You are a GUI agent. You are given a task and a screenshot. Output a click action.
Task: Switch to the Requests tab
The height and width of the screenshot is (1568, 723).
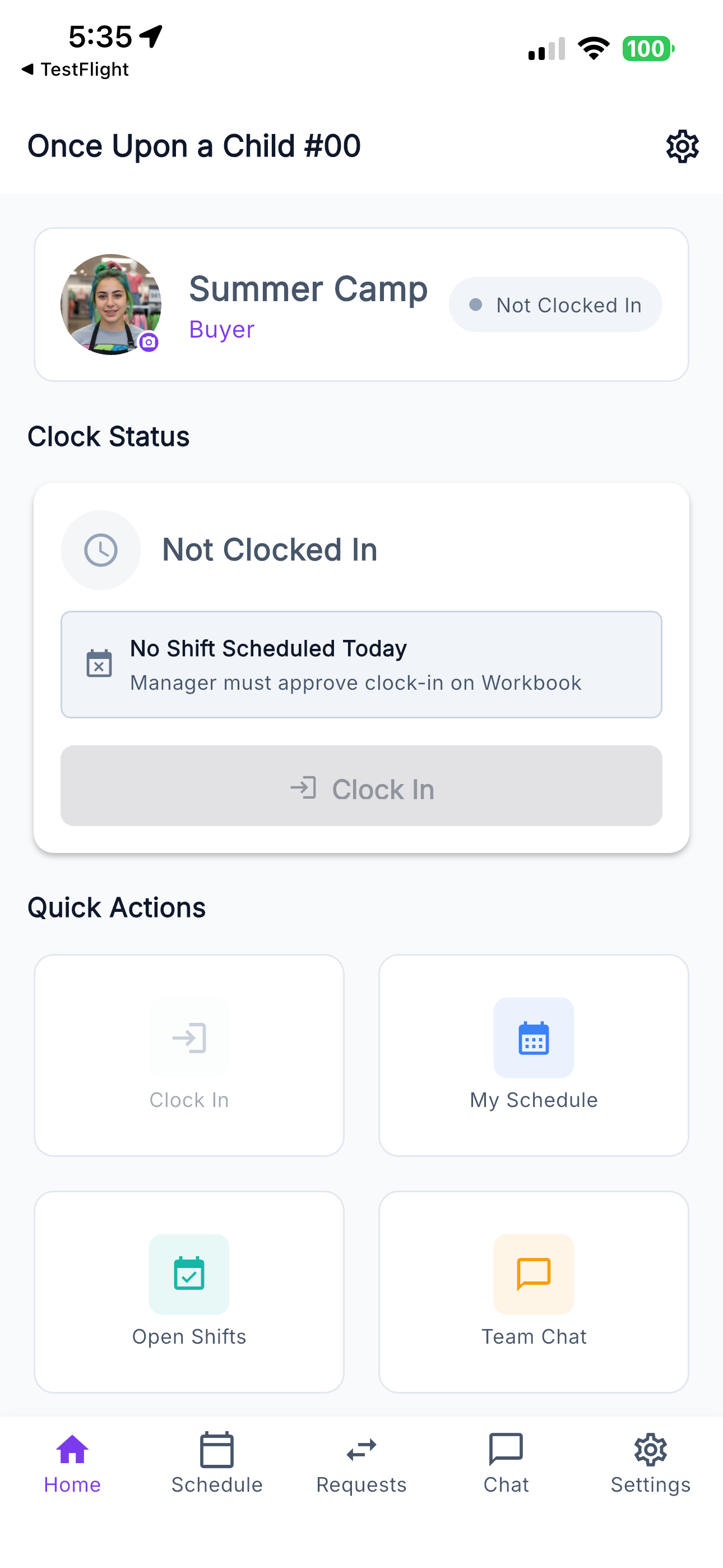pos(361,1463)
